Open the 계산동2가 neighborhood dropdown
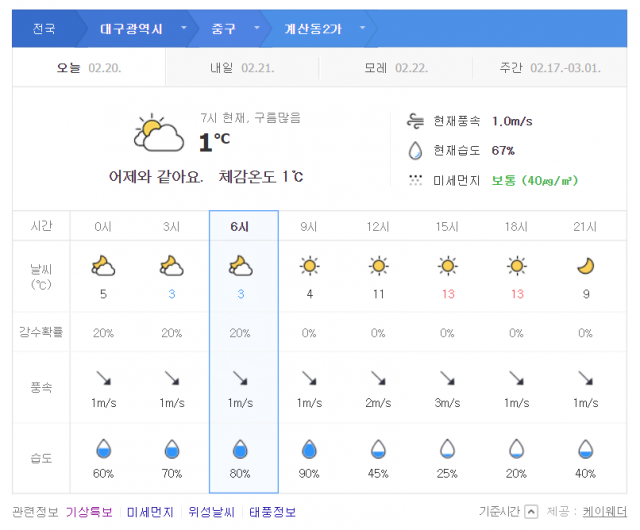Image resolution: width=640 pixels, height=530 pixels. (362, 28)
